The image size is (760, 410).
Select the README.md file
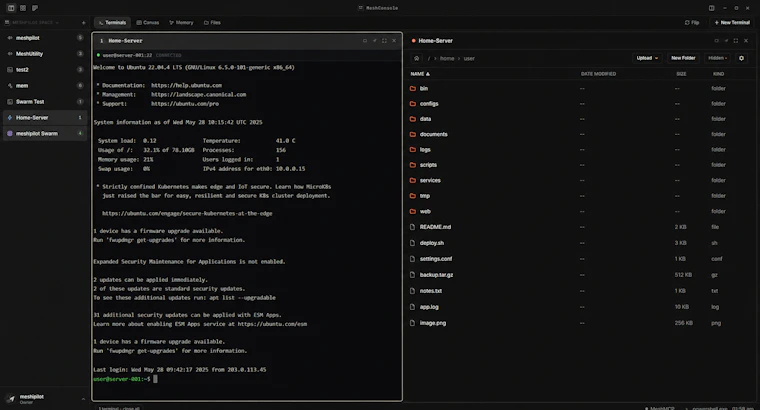581,227
